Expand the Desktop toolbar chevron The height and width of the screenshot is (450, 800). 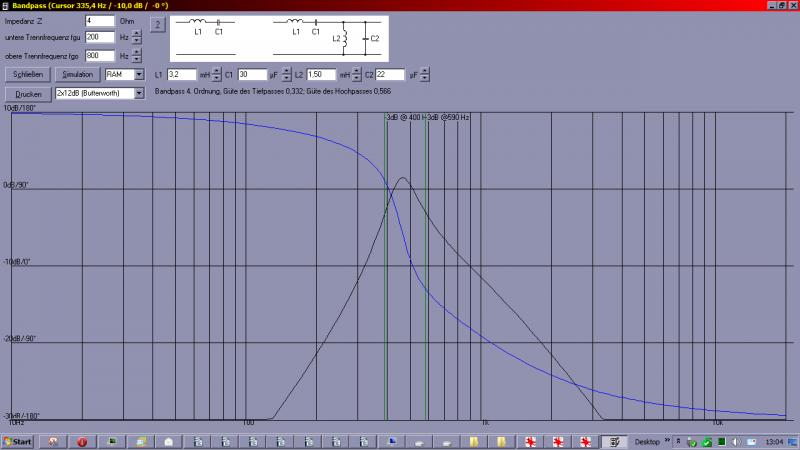(x=668, y=441)
